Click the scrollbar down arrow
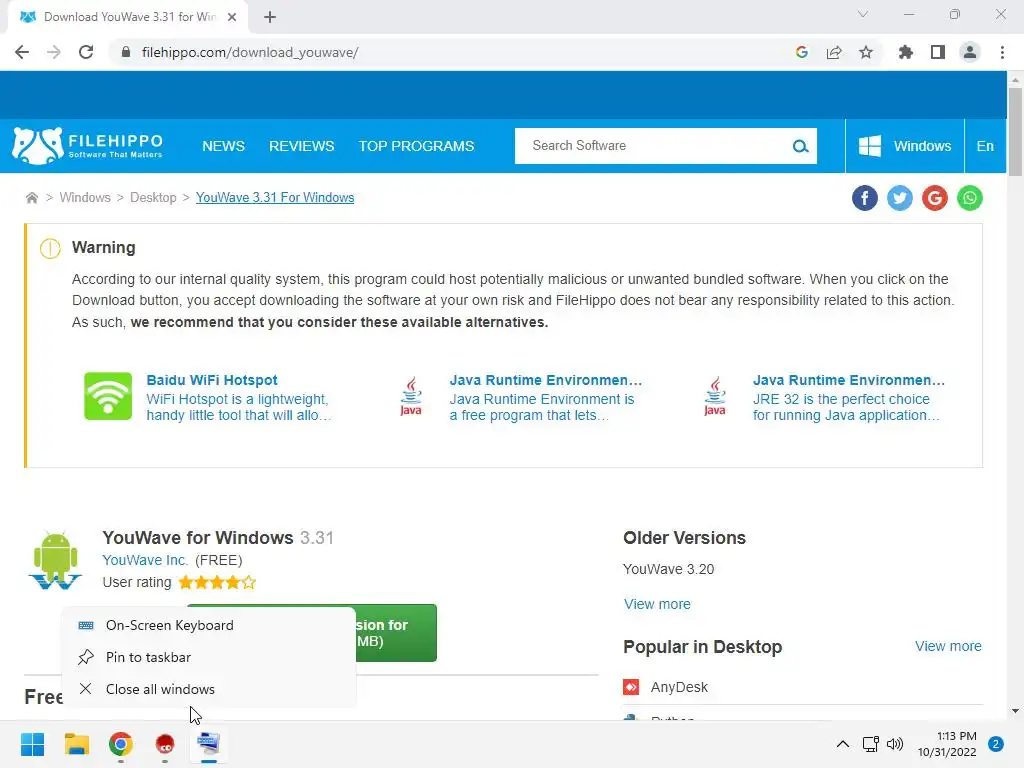This screenshot has width=1024, height=768. [x=1015, y=711]
